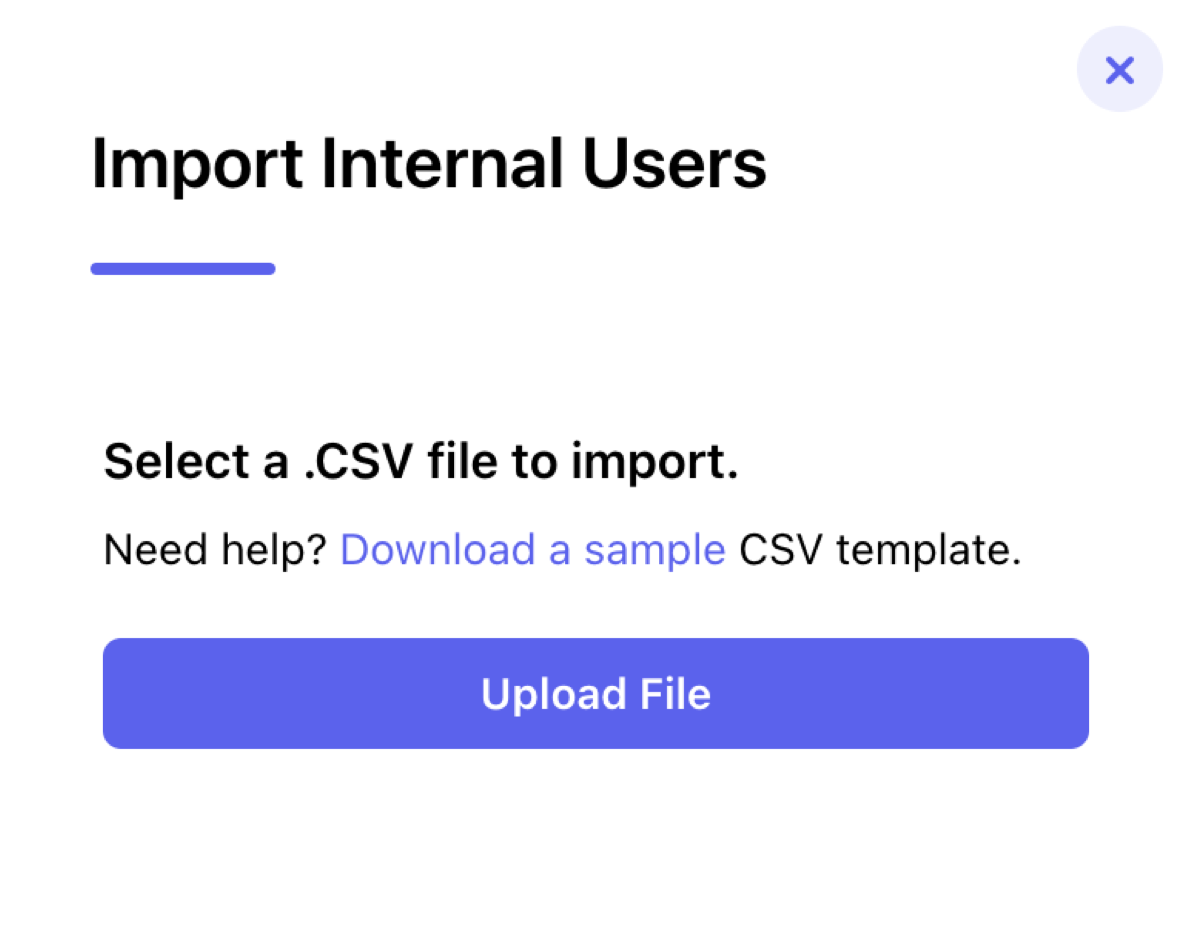Image resolution: width=1192 pixels, height=950 pixels.
Task: Download the sample CSV template
Action: 532,549
